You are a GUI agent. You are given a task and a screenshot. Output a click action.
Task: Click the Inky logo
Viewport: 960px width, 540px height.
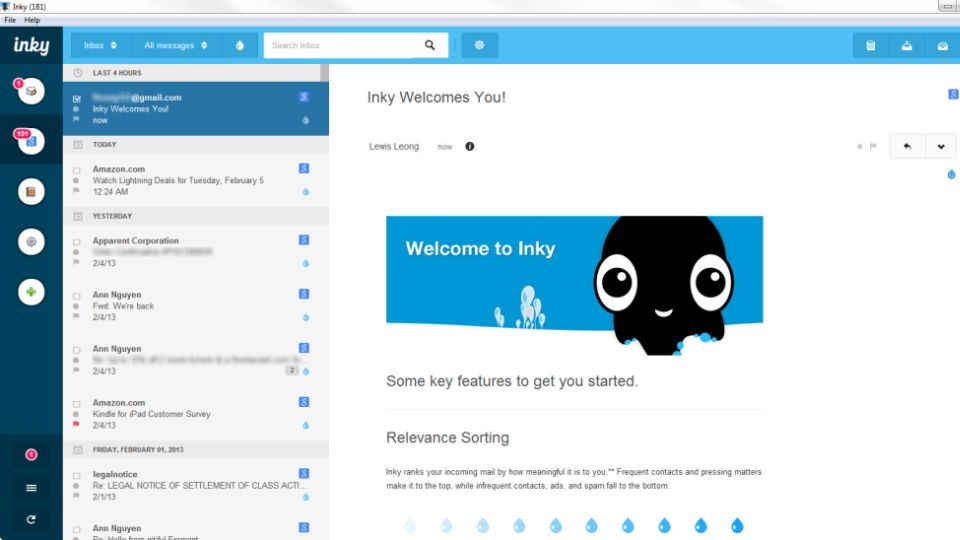31,45
